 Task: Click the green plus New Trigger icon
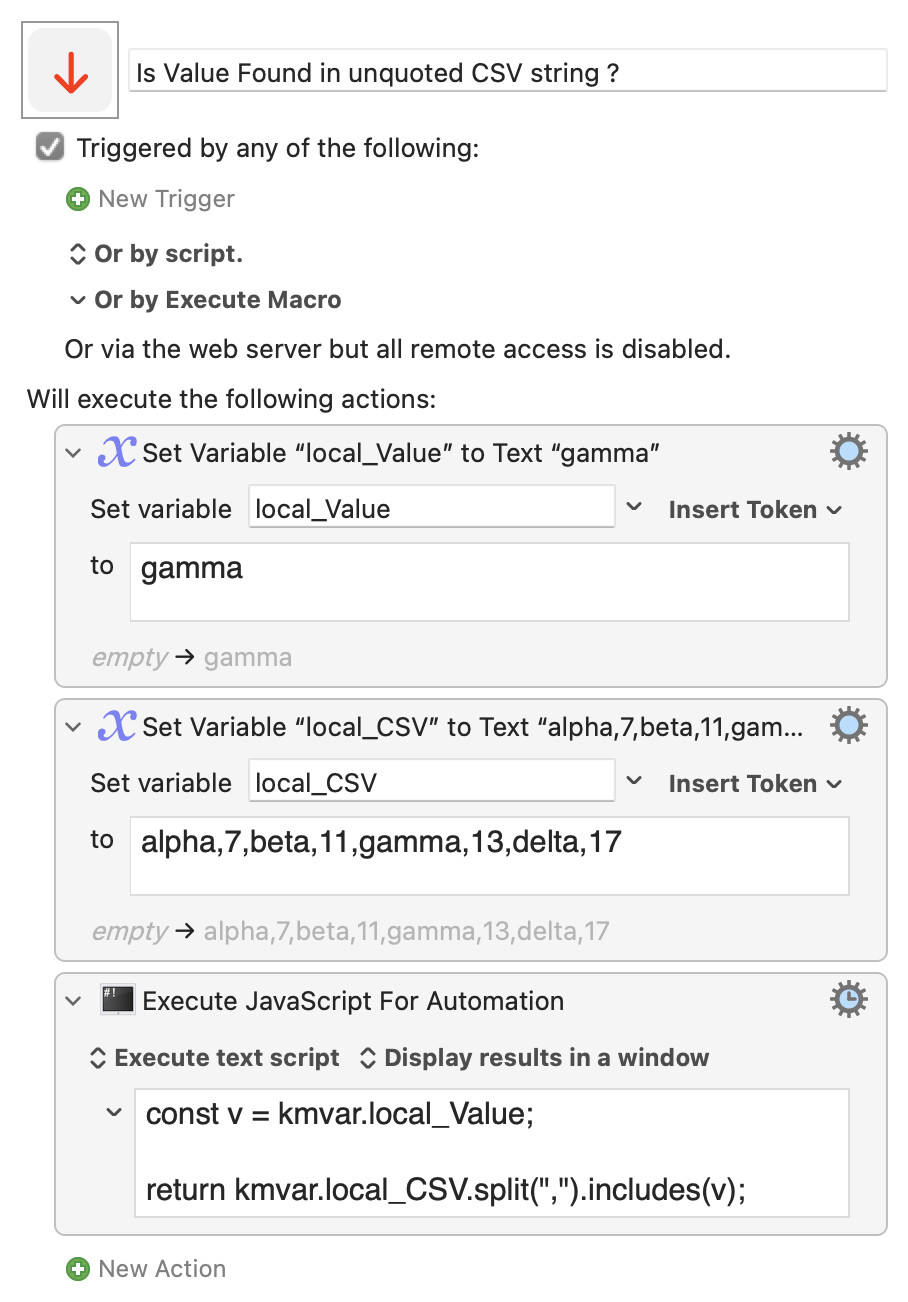77,199
